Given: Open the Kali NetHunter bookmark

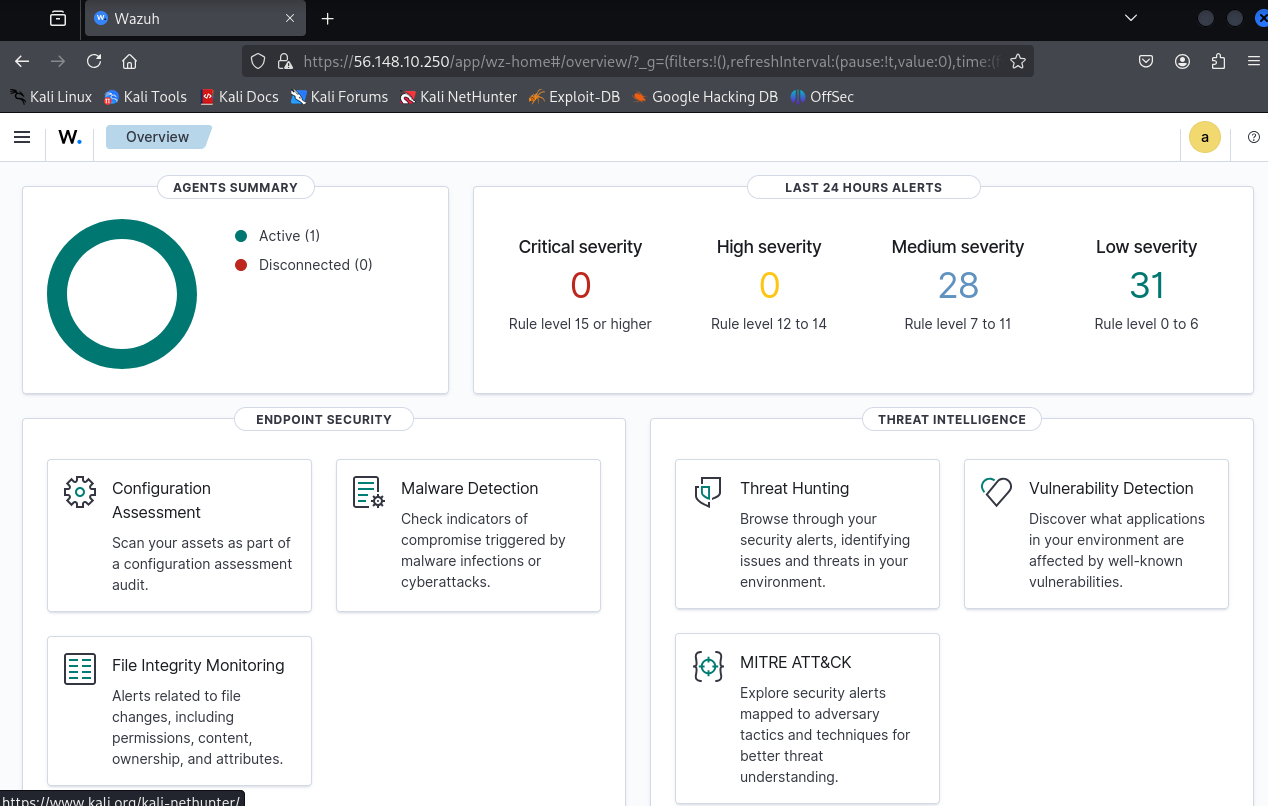Looking at the screenshot, I should click(x=459, y=97).
